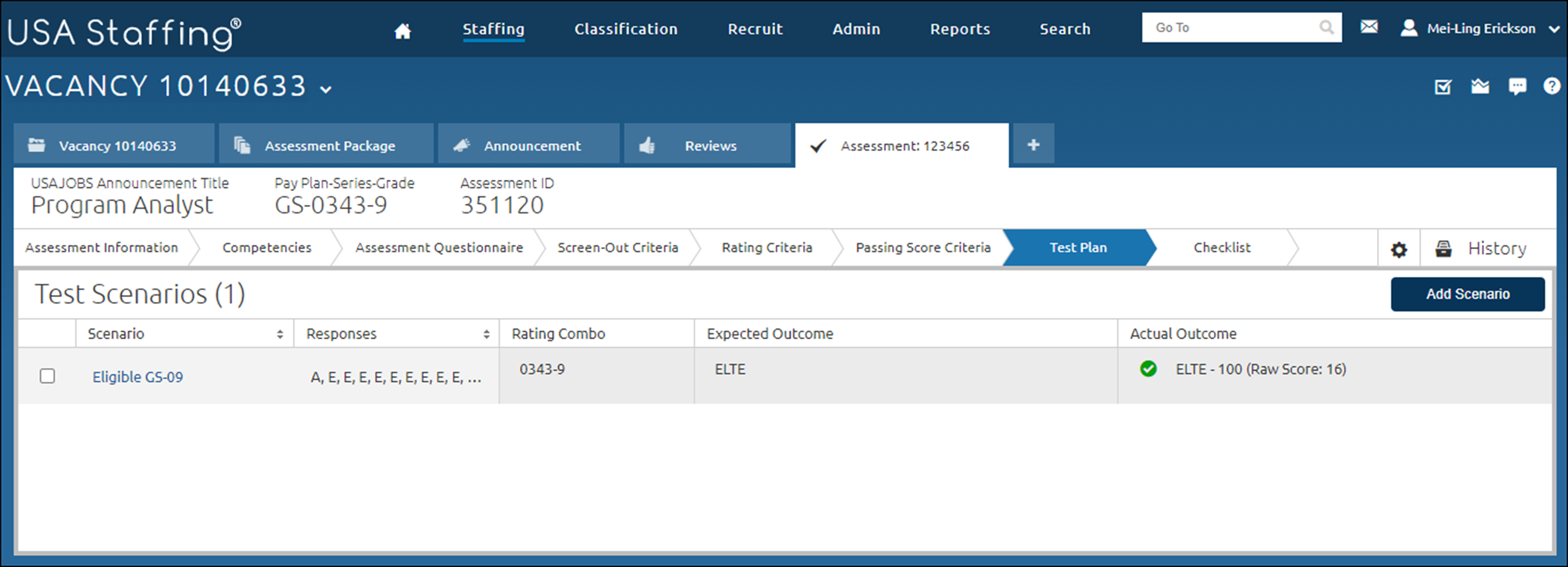Switch to Reviews tab
The height and width of the screenshot is (567, 1568).
click(x=707, y=144)
